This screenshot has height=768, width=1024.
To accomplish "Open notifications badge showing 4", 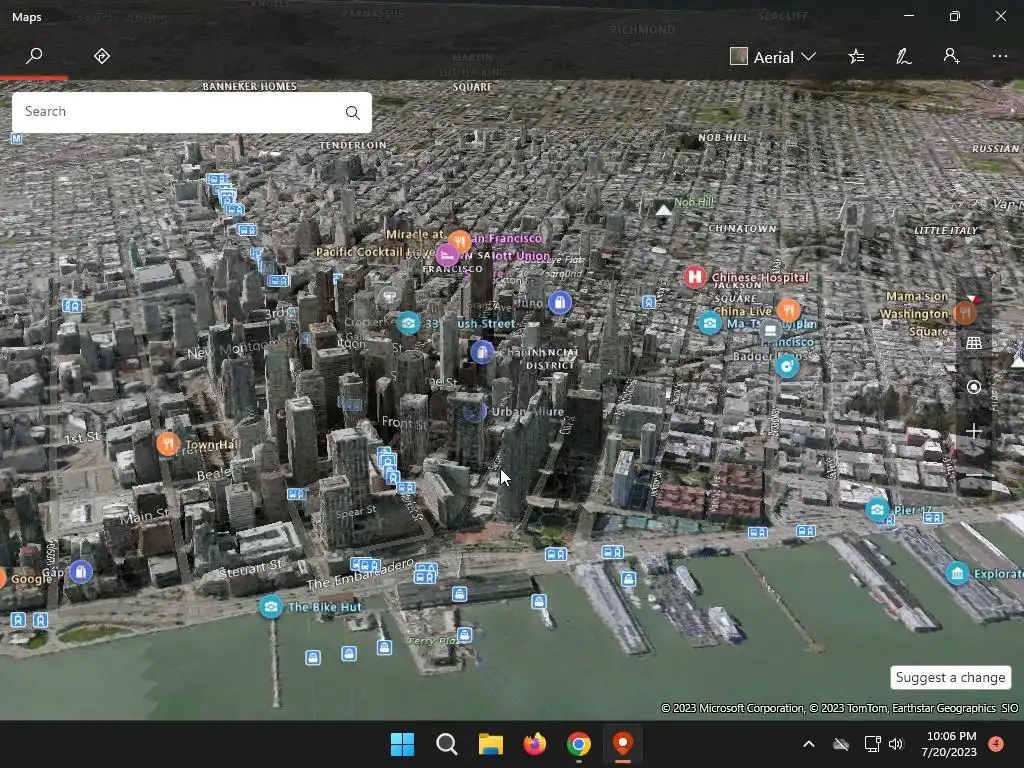I will point(996,744).
